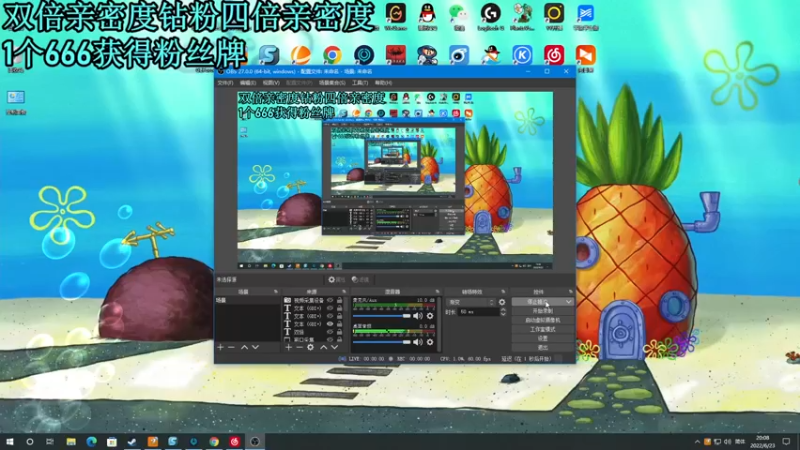Toggle visibility of the video capture device source

(x=330, y=301)
